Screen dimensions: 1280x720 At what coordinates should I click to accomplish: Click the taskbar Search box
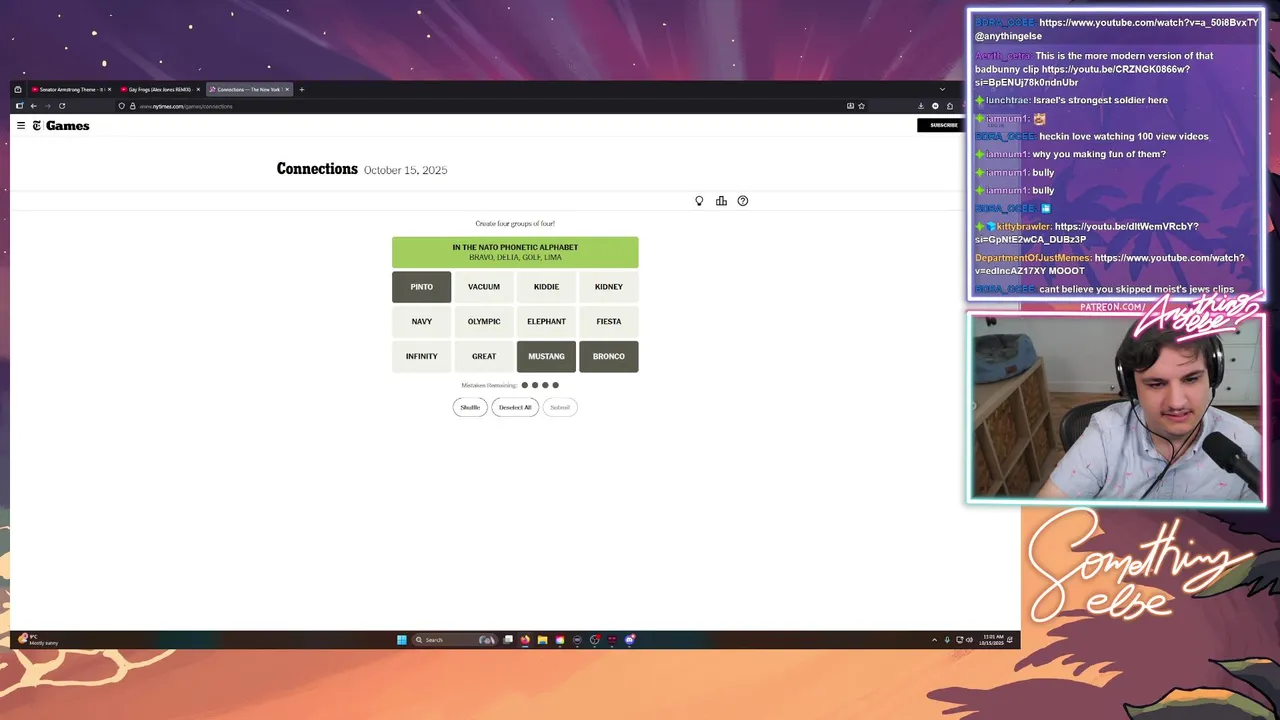coord(455,640)
